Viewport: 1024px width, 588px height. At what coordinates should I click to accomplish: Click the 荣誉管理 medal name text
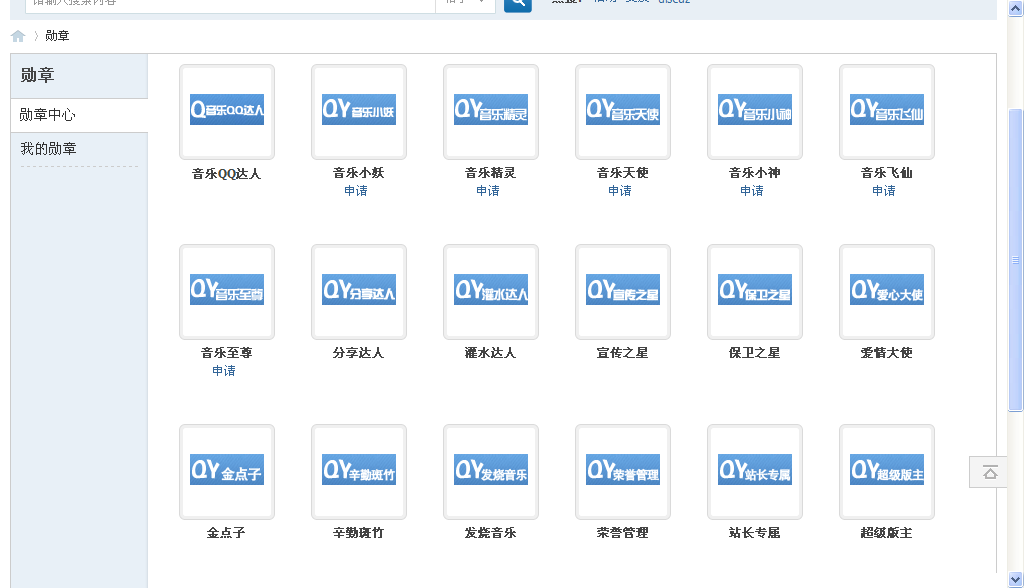point(622,533)
